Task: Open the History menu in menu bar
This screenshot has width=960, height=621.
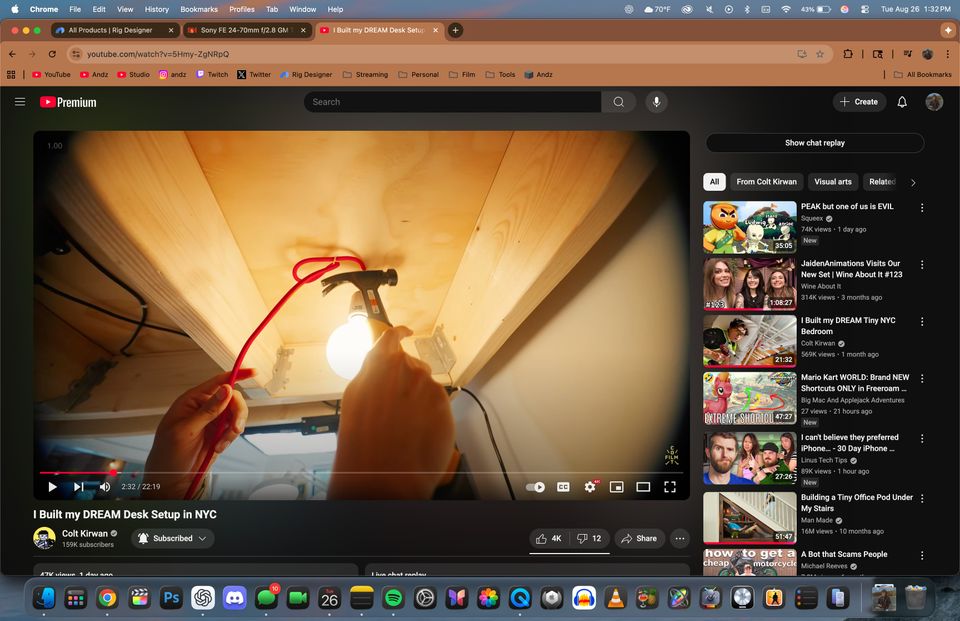Action: pos(156,9)
